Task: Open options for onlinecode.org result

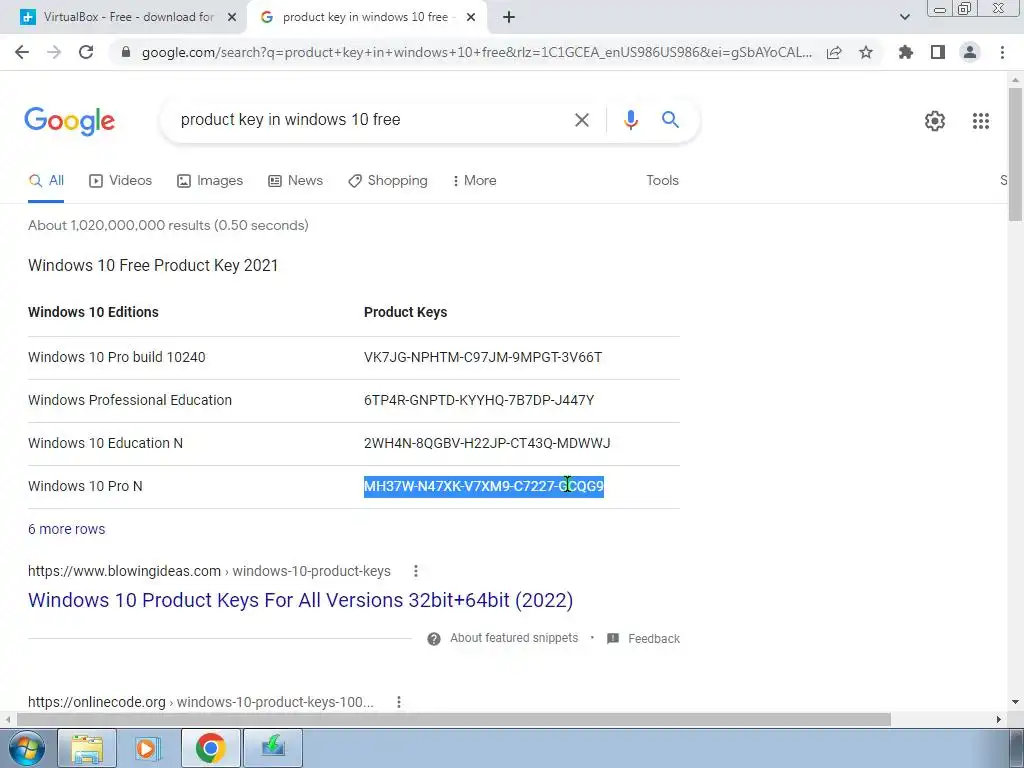Action: pos(398,702)
